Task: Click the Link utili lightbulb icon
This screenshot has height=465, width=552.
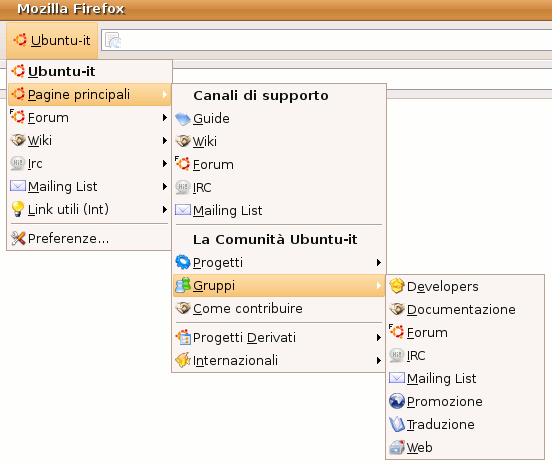Action: [18, 209]
